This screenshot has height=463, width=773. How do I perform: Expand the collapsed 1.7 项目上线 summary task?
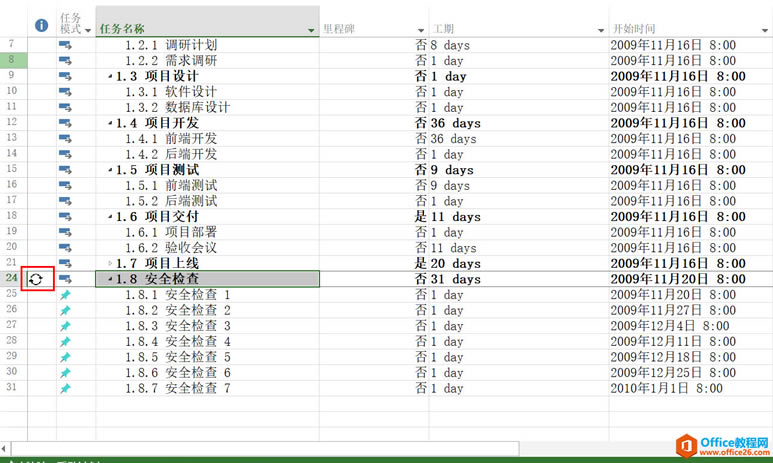coord(110,264)
